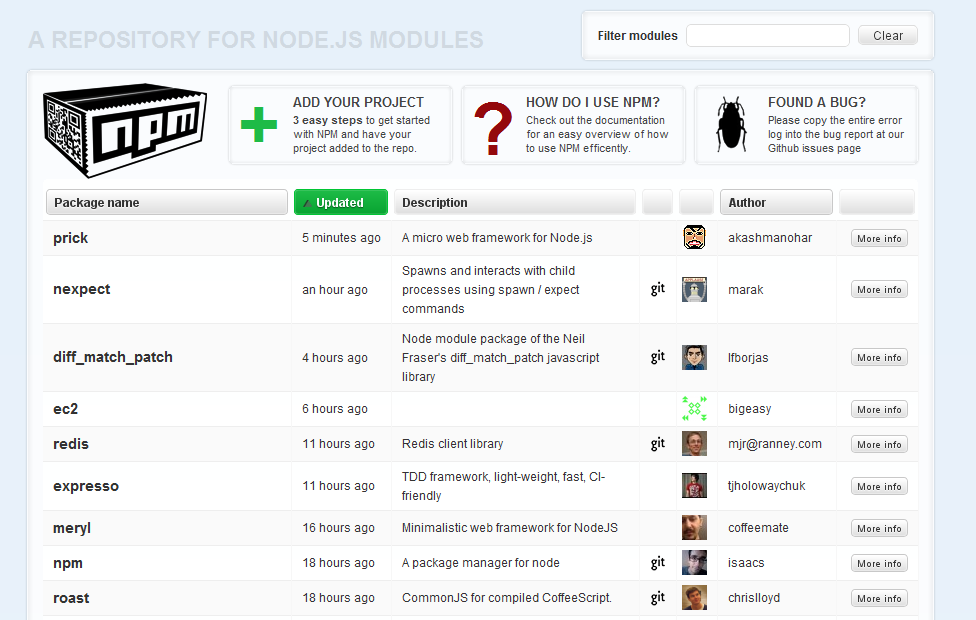Open More info for roast
The image size is (976, 620).
pyautogui.click(x=879, y=598)
